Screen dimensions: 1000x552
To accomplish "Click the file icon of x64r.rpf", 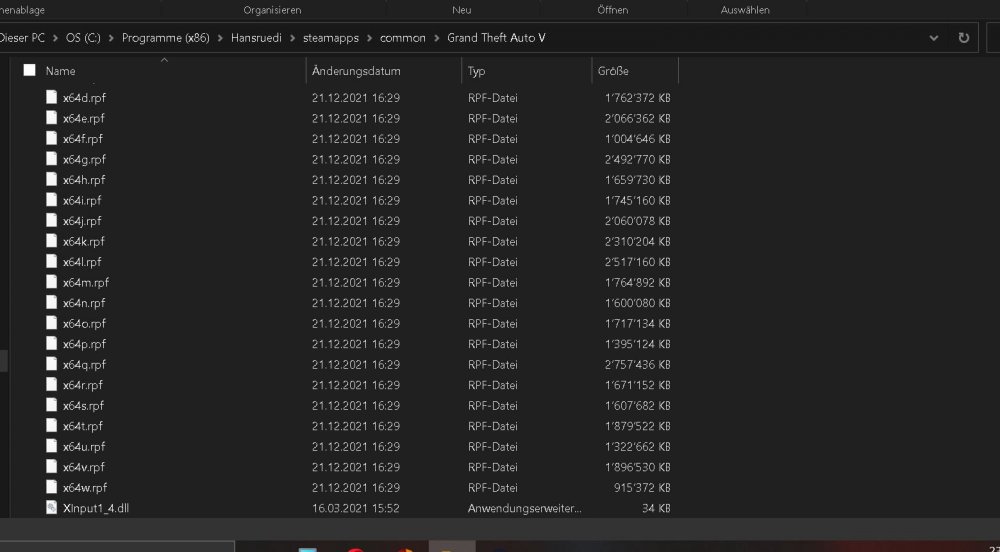I will [52, 384].
